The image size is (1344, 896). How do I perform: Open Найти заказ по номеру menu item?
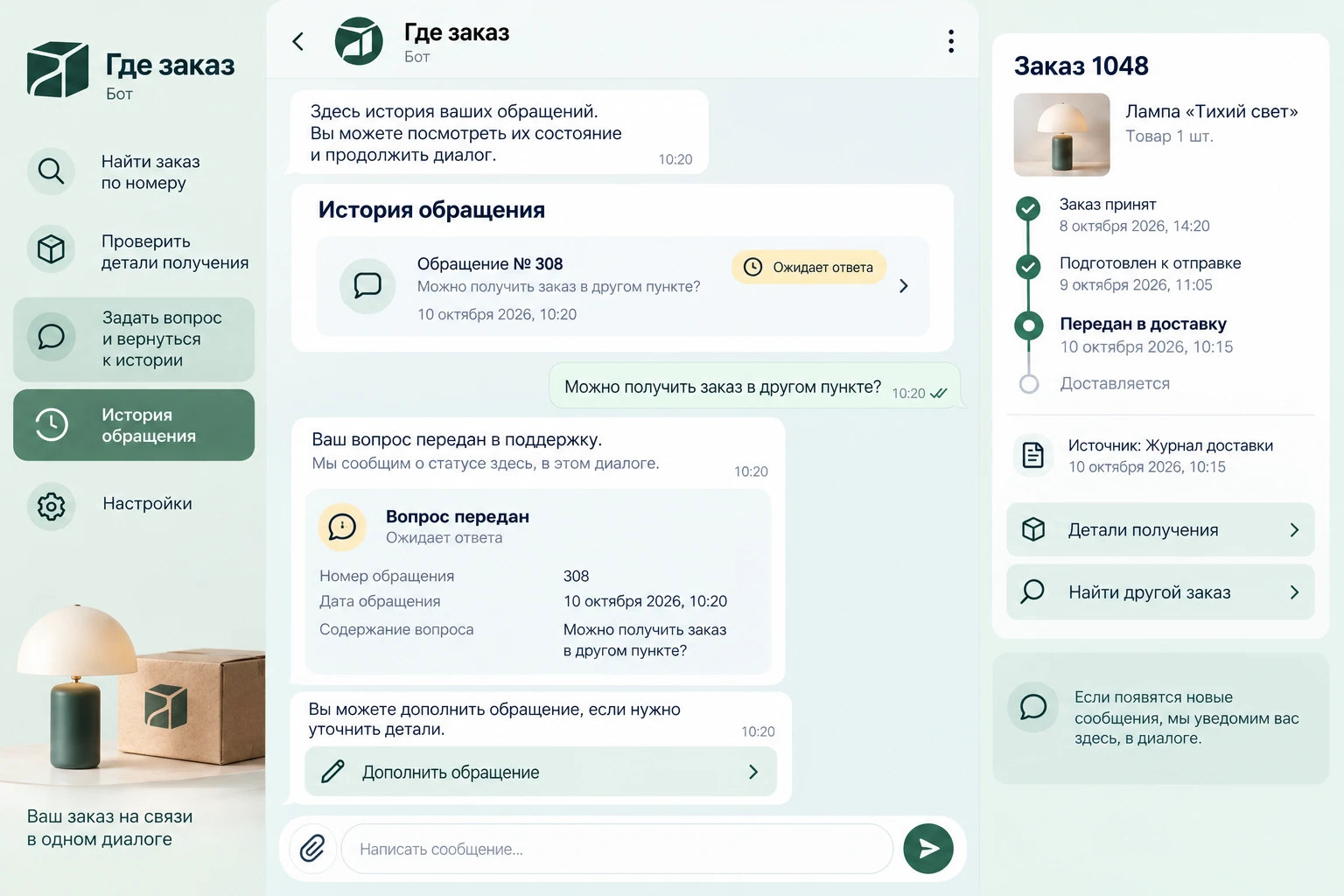tap(134, 171)
